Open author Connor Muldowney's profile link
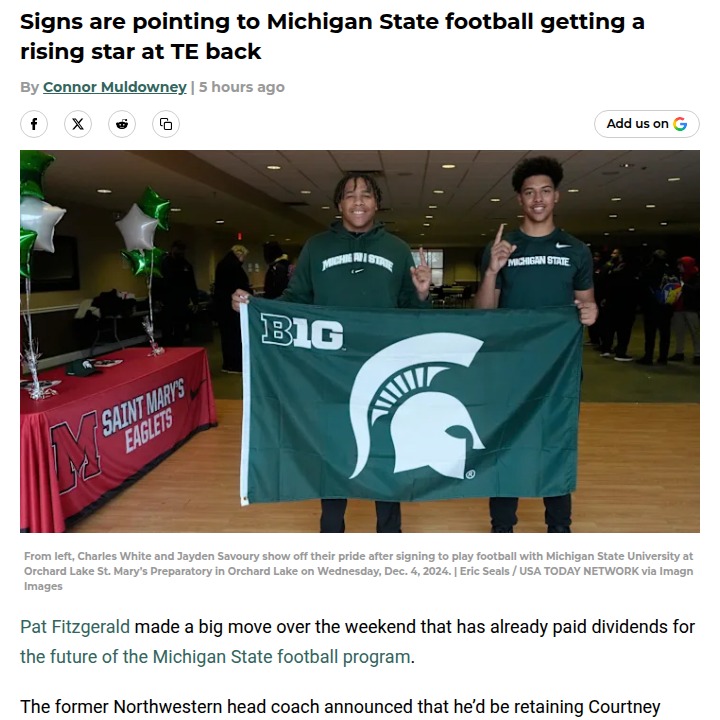This screenshot has width=720, height=720. click(115, 87)
